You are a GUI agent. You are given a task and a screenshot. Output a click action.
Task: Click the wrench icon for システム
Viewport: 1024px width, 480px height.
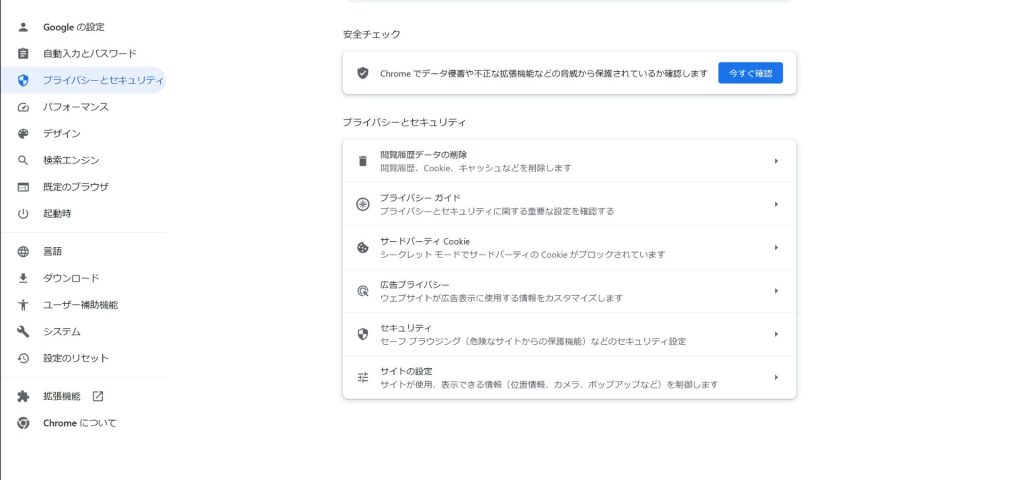point(23,332)
